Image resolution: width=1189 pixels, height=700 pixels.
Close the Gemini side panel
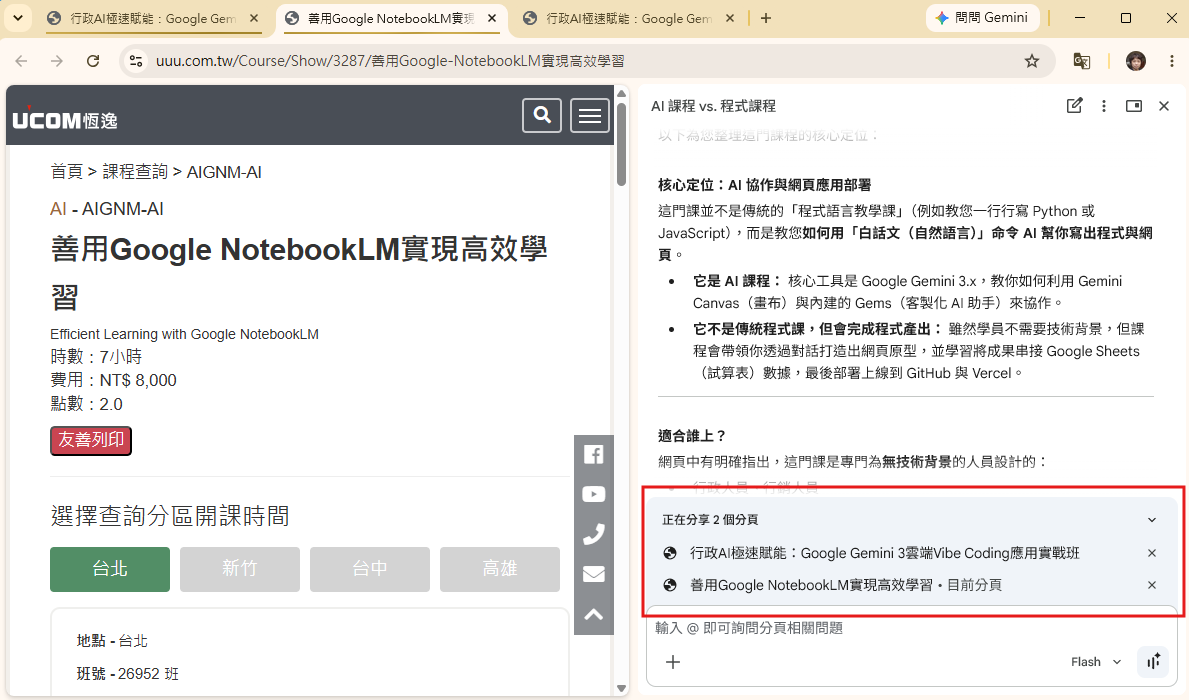click(1164, 106)
